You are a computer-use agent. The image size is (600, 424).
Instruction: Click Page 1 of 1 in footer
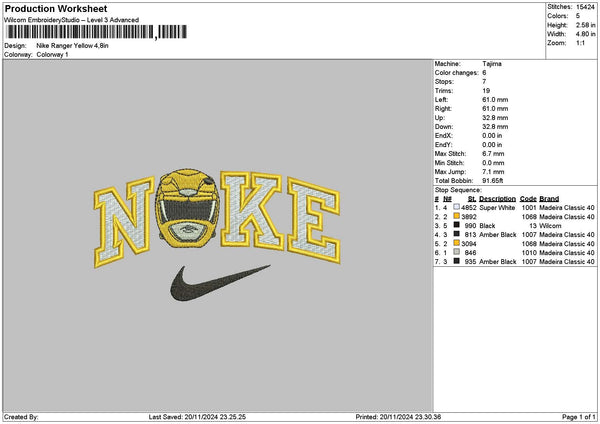pos(579,417)
